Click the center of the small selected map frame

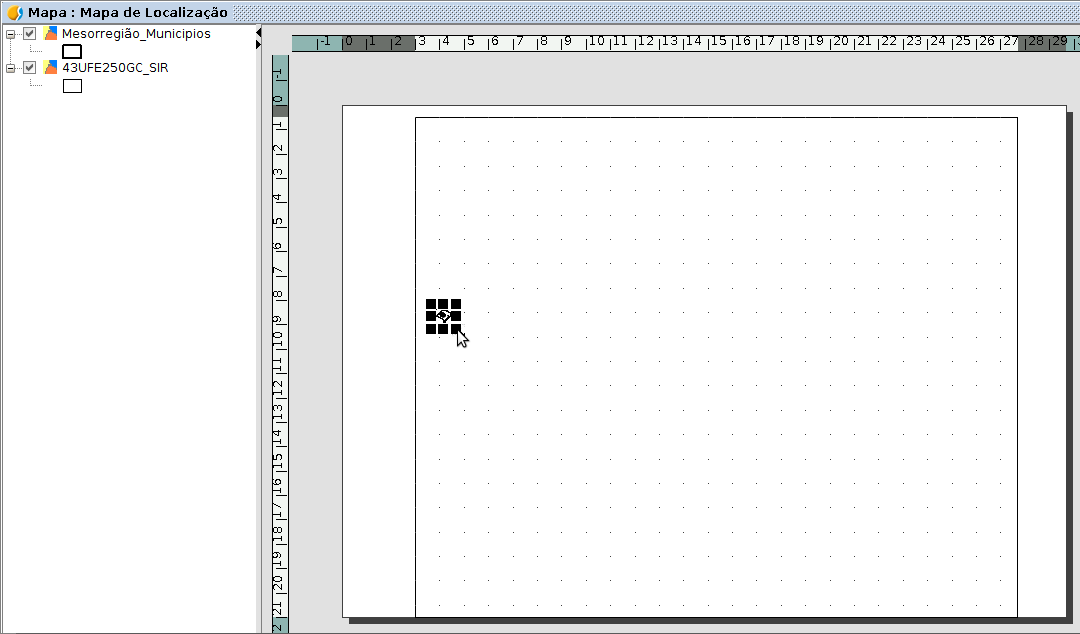pyautogui.click(x=443, y=316)
